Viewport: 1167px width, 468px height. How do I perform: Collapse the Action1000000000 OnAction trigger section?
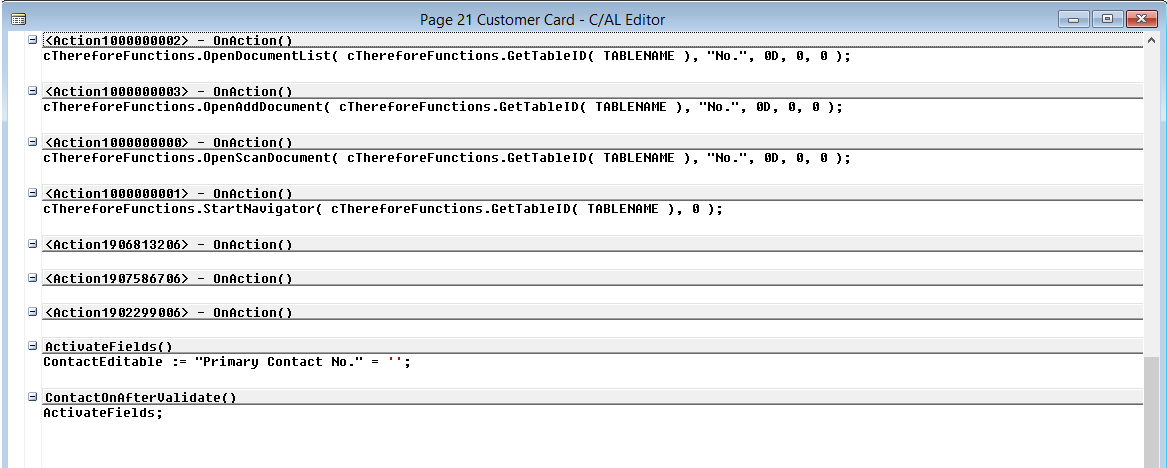[33, 142]
